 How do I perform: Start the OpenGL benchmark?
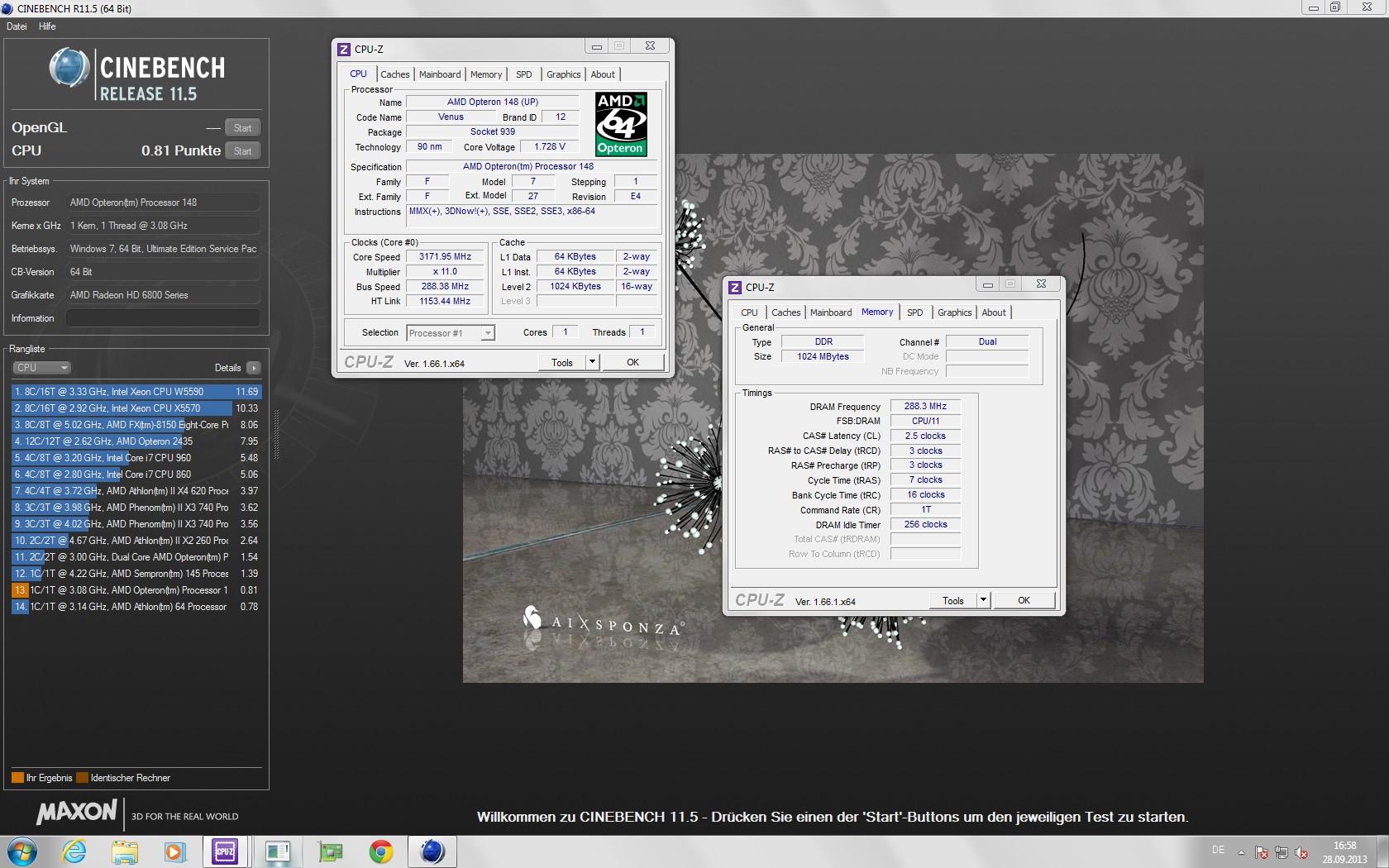[x=243, y=128]
